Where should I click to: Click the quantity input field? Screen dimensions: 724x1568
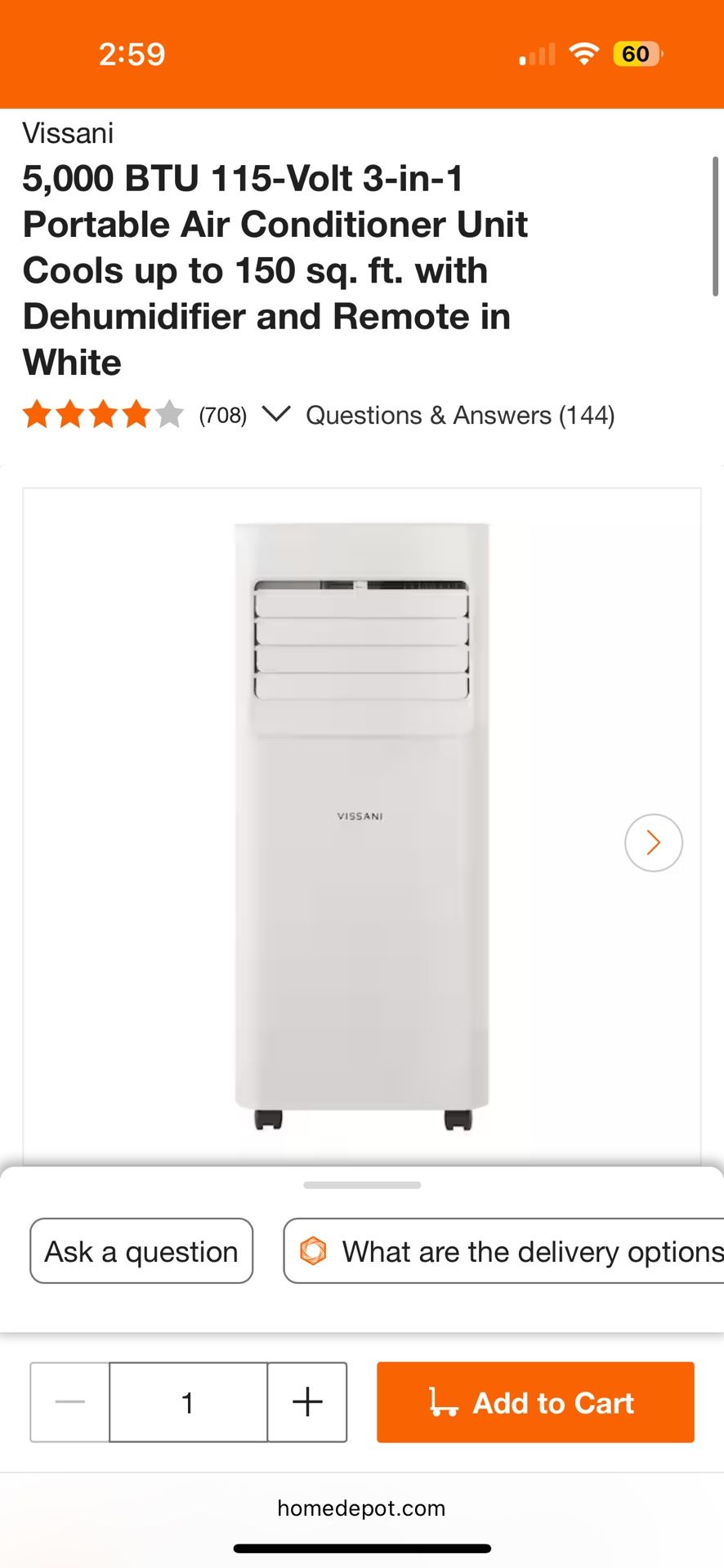coord(188,1402)
